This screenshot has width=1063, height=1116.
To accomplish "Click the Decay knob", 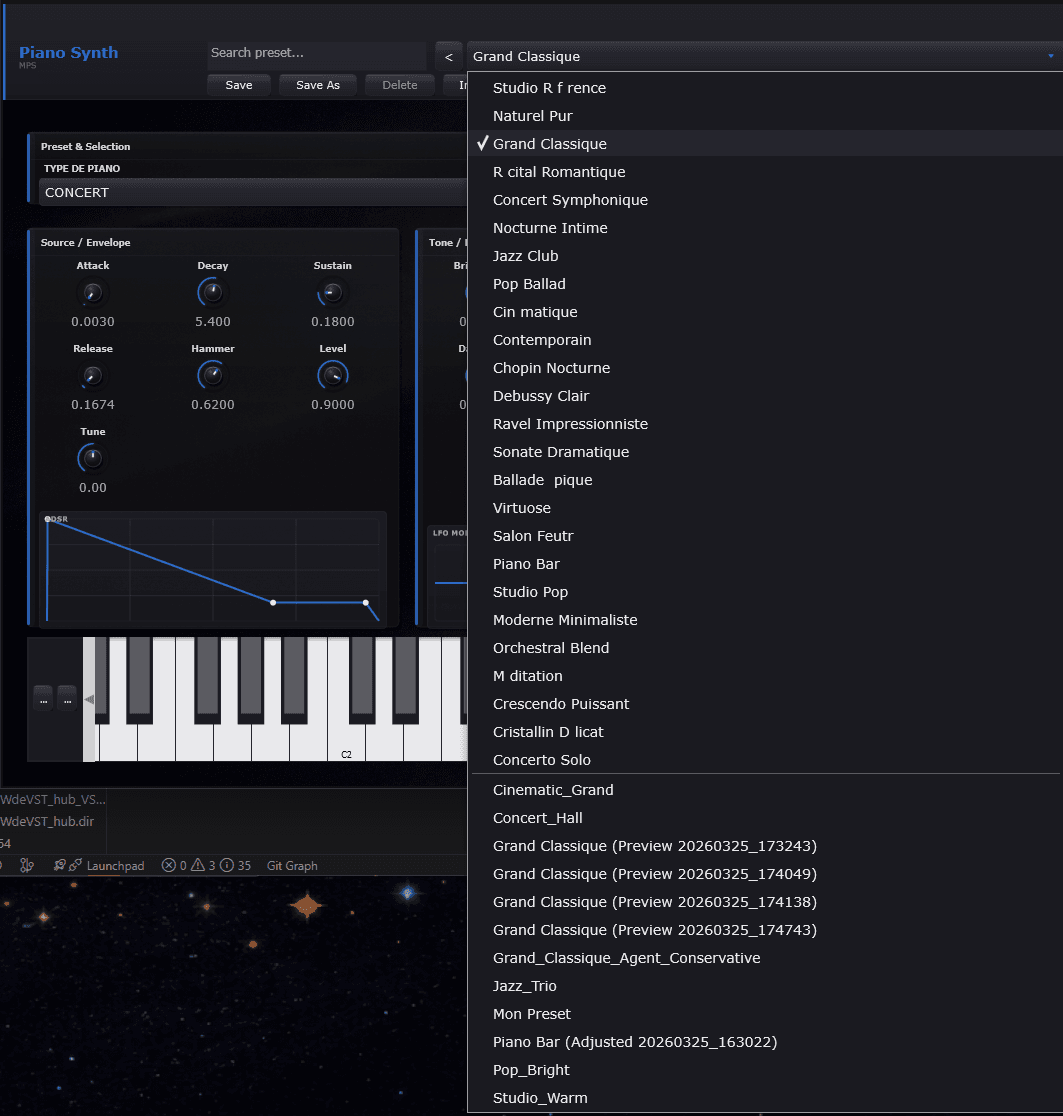I will click(212, 293).
